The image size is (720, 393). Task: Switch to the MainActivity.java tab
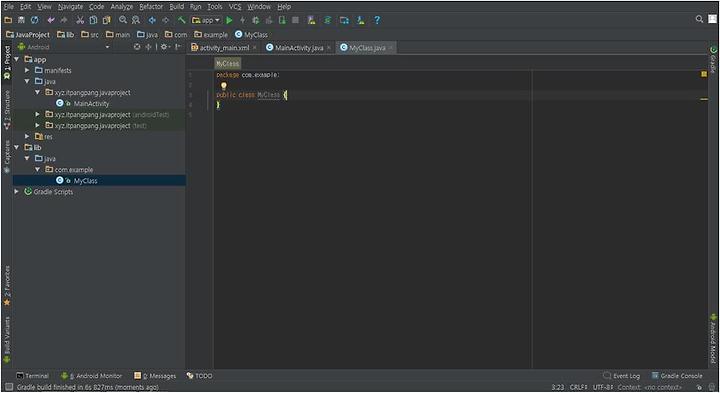click(299, 48)
